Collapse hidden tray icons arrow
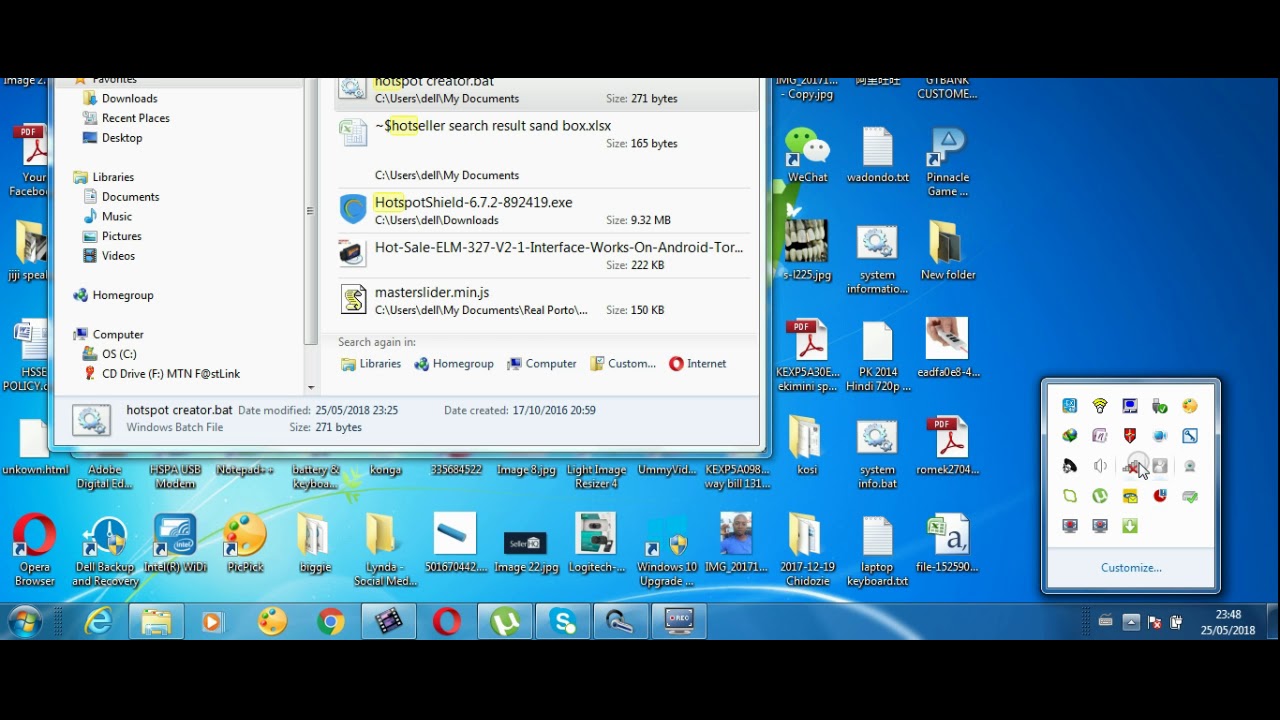This screenshot has width=1280, height=720. (1131, 622)
